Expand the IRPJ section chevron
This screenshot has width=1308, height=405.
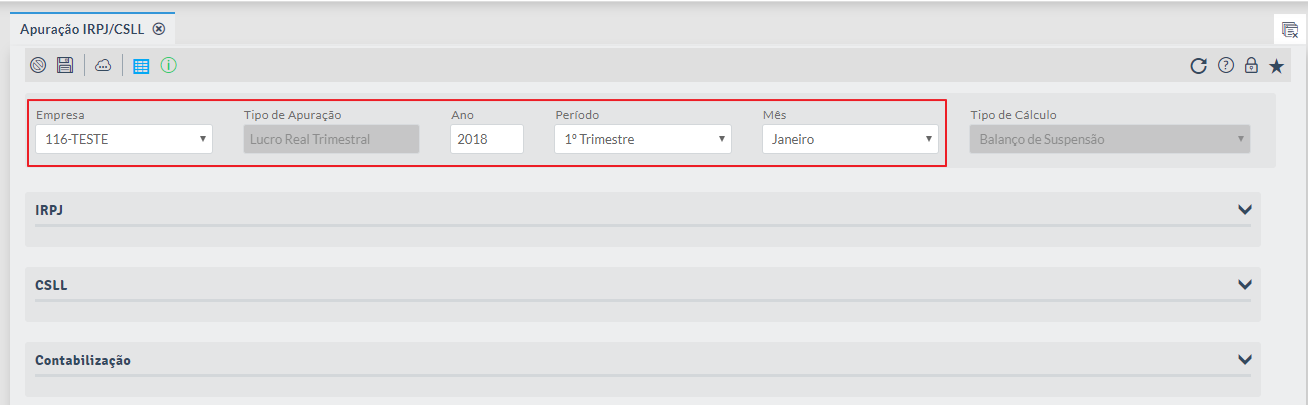point(1245,210)
